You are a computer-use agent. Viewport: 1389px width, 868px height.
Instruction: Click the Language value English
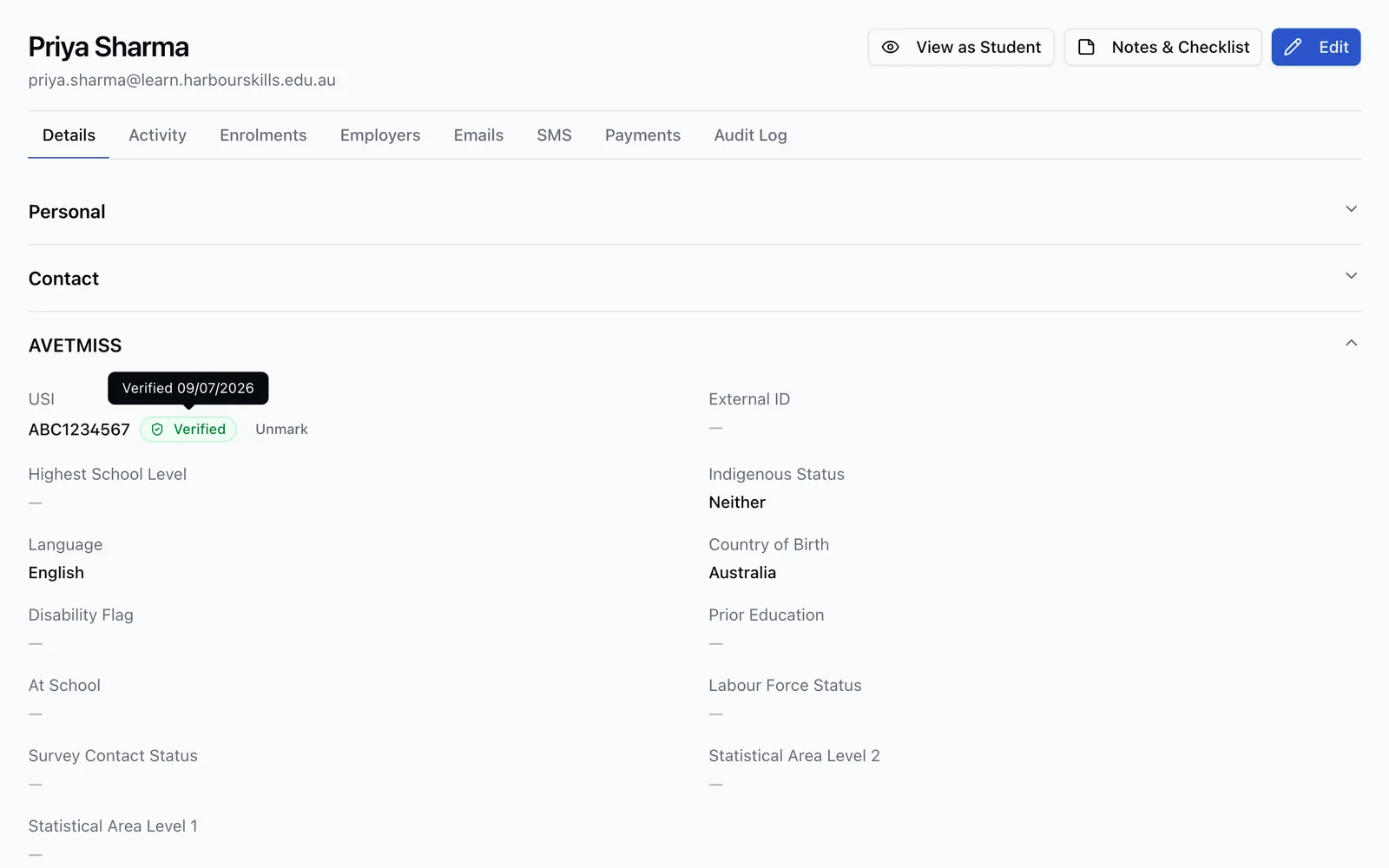point(56,573)
